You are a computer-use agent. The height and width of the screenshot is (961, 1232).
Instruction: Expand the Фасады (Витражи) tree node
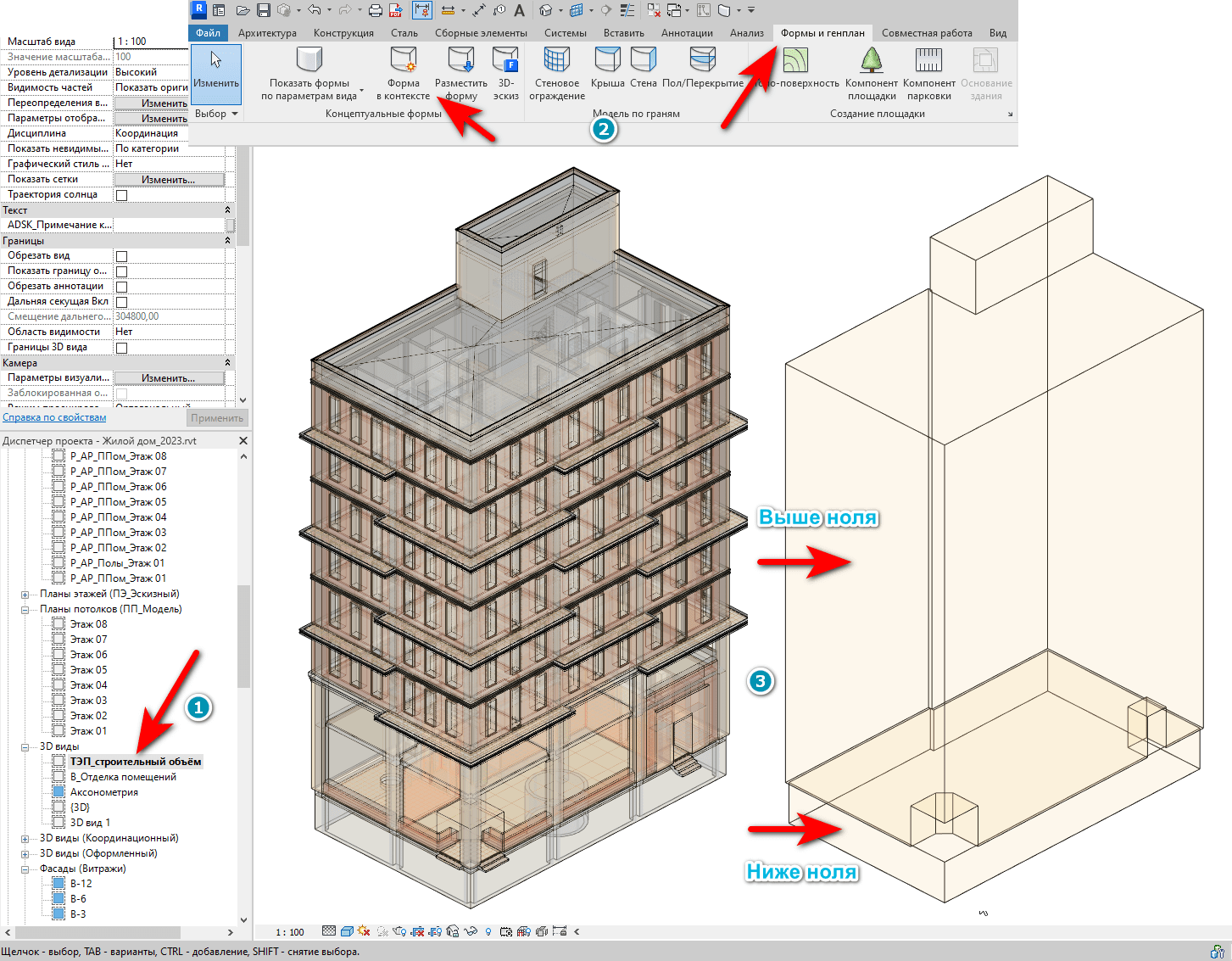point(25,869)
